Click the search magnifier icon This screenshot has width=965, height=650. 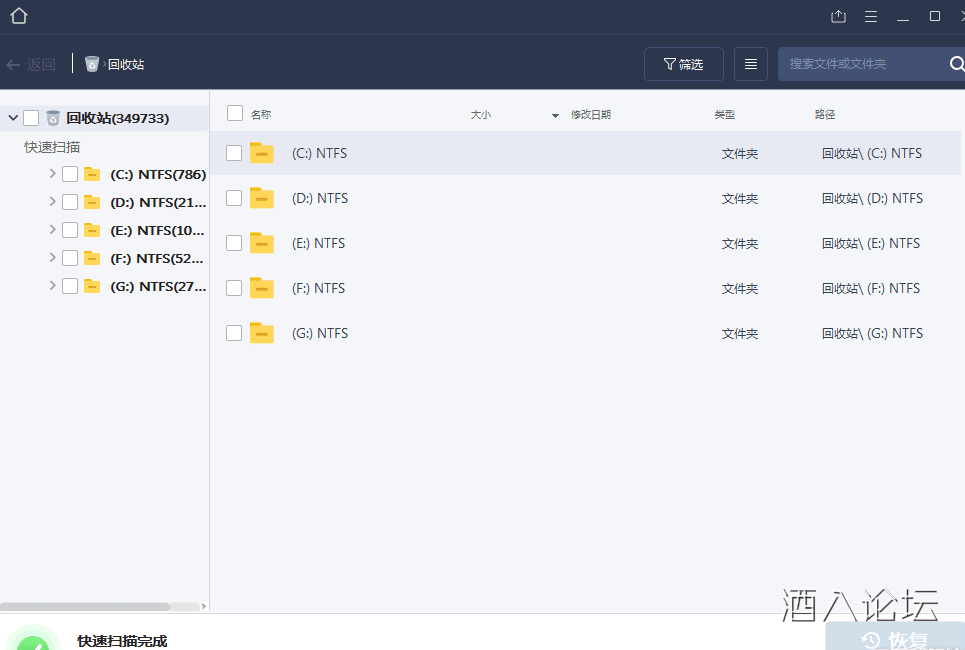[956, 64]
